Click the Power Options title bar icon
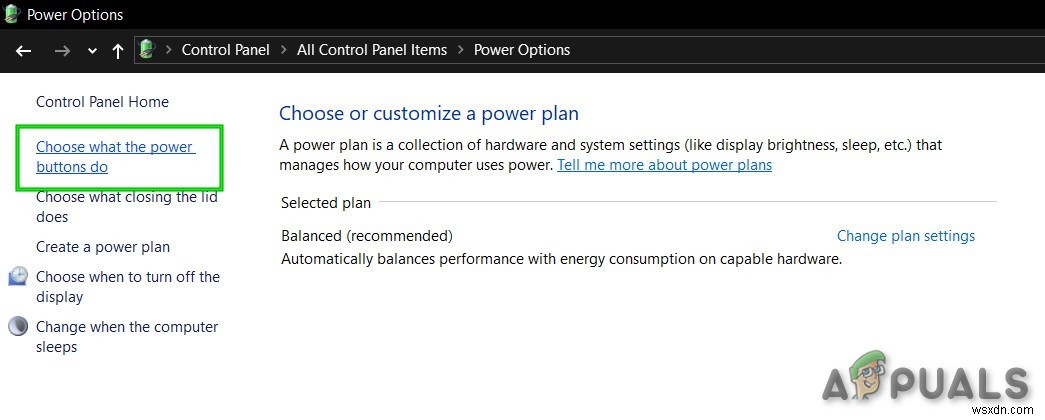Screen dimensions: 1045x420 [x=12, y=14]
